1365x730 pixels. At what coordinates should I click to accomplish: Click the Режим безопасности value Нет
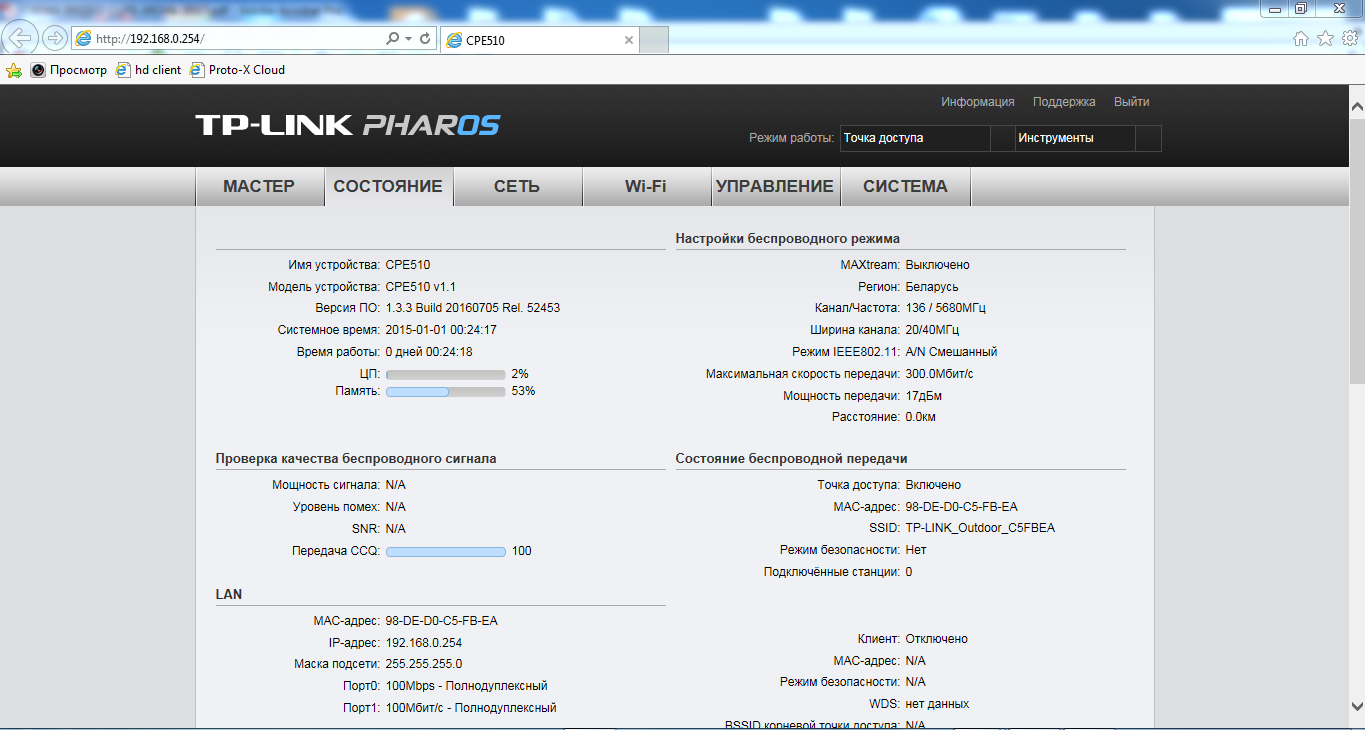916,550
